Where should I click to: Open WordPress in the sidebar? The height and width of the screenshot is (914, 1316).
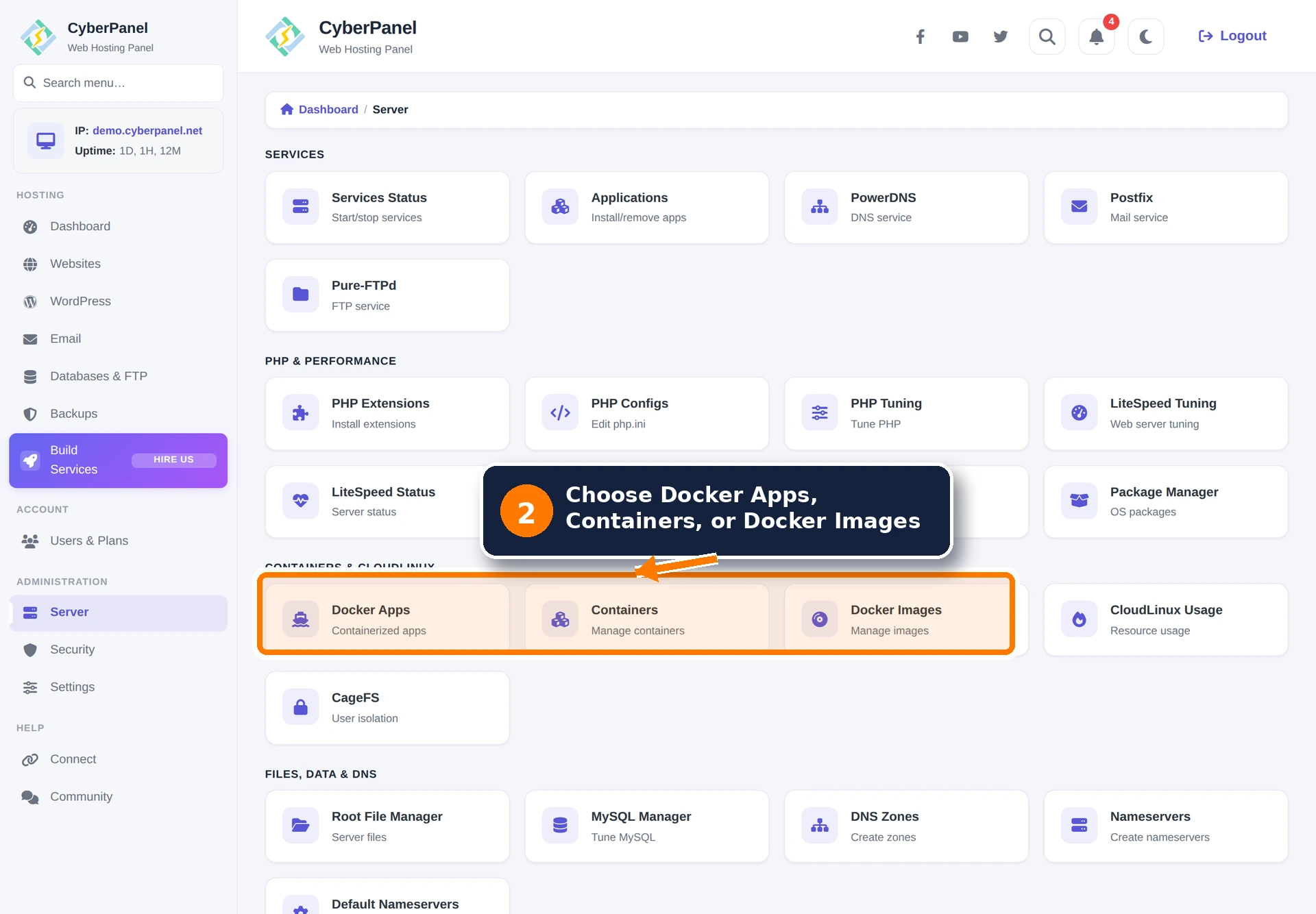[118, 301]
